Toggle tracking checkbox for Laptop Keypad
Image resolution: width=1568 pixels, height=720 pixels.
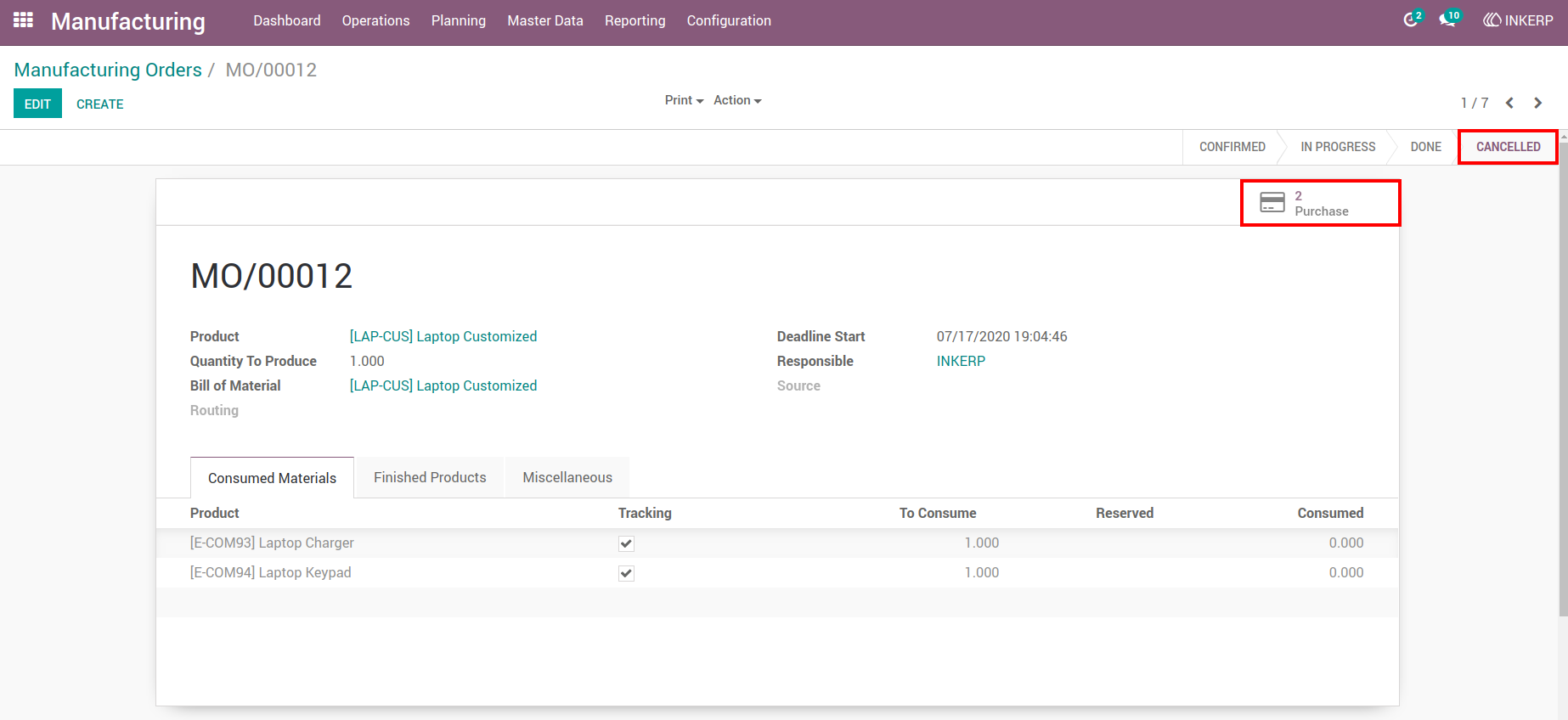[626, 573]
